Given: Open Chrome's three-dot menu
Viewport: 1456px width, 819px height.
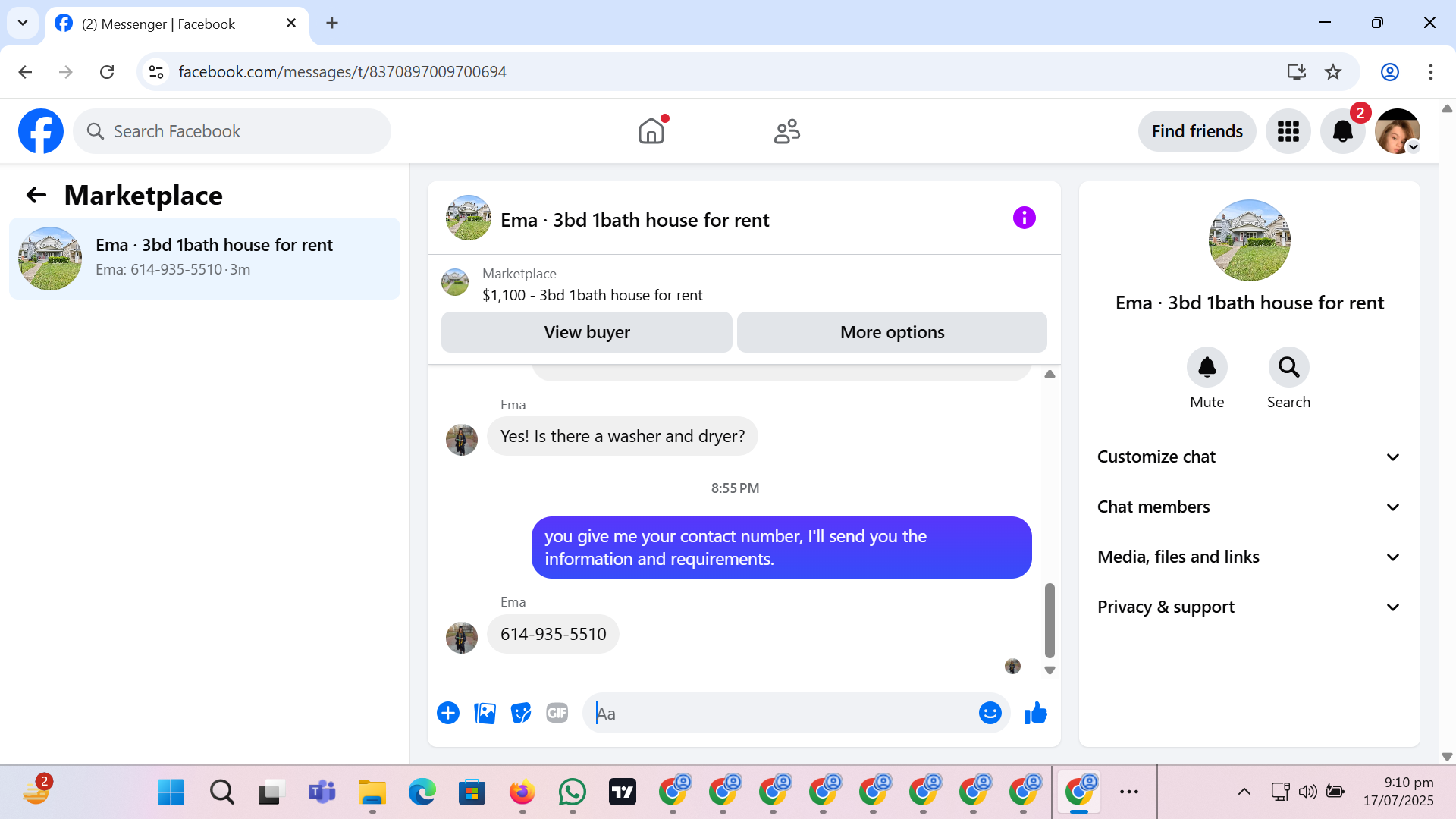Looking at the screenshot, I should 1431,72.
